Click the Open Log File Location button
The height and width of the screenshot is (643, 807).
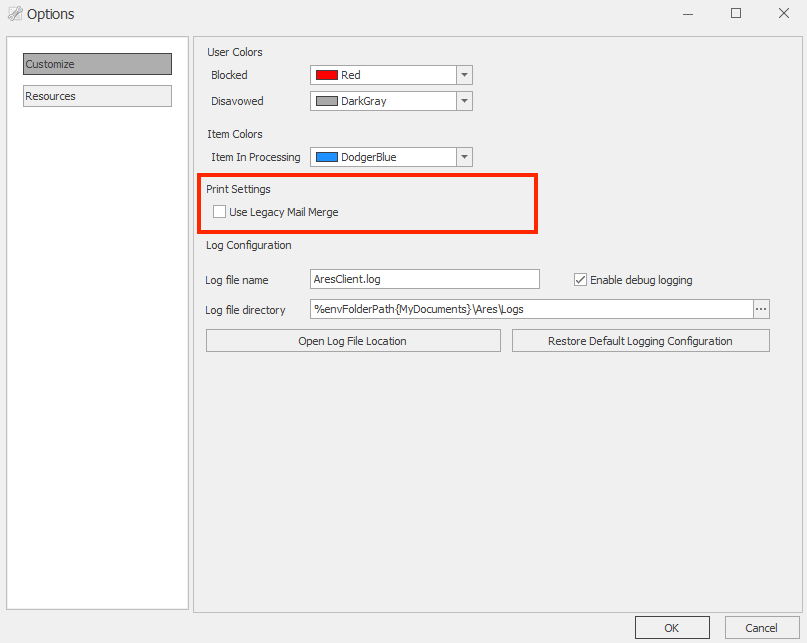point(352,340)
